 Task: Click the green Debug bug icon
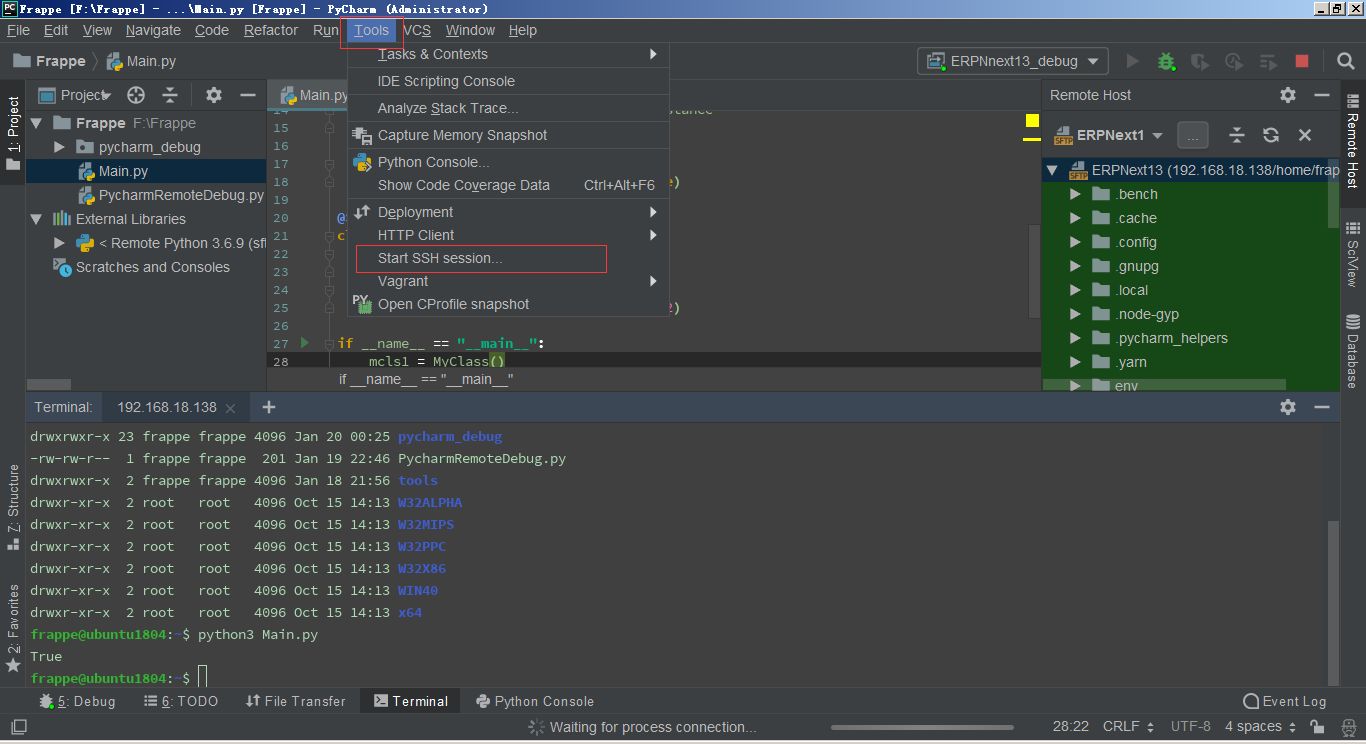(x=1166, y=61)
